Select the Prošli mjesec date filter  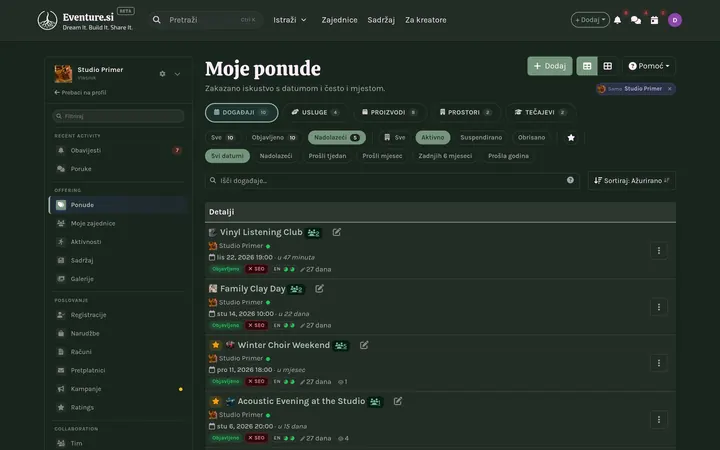click(x=382, y=156)
